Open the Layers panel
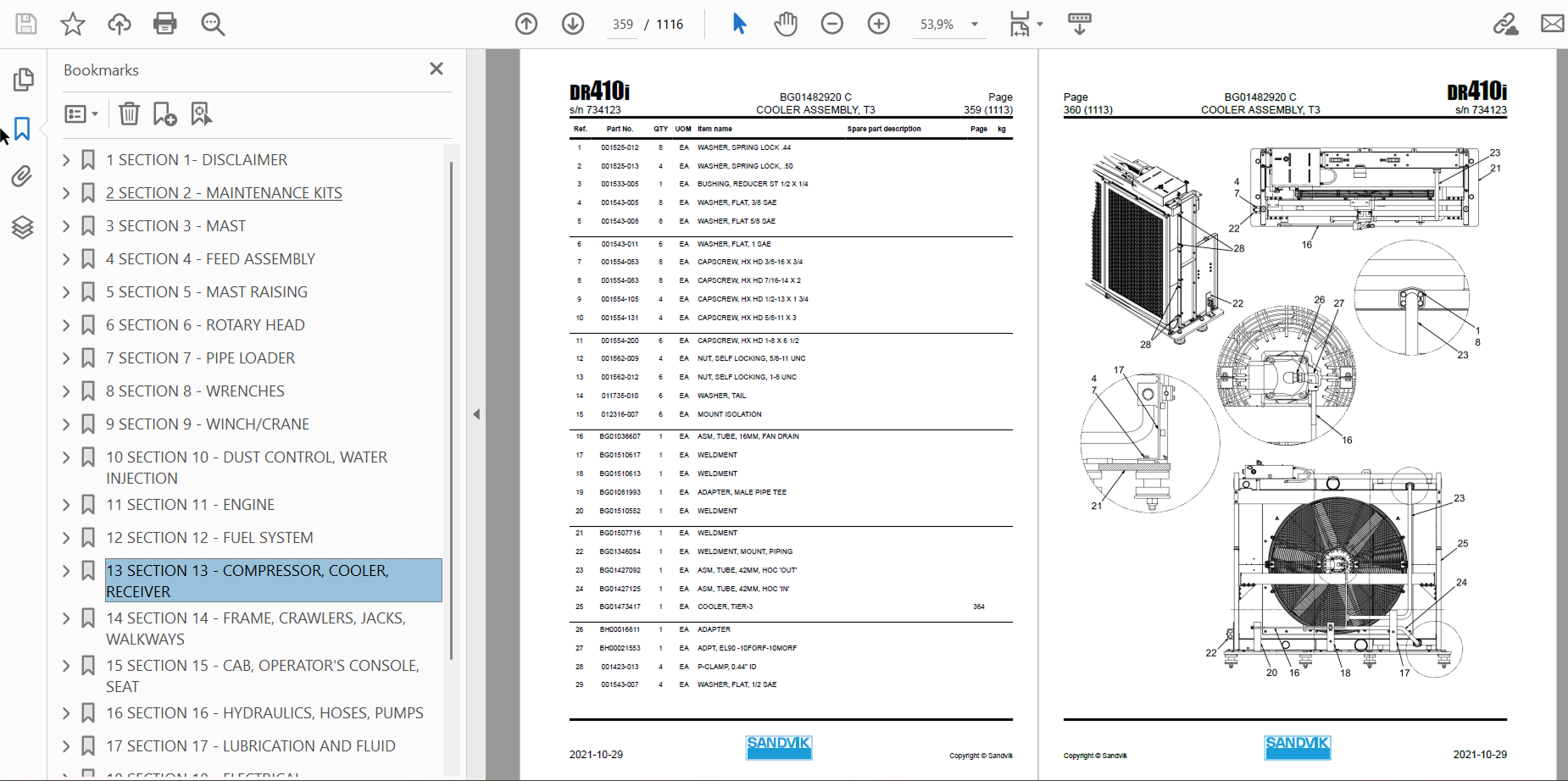The width and height of the screenshot is (1568, 781). tap(23, 227)
